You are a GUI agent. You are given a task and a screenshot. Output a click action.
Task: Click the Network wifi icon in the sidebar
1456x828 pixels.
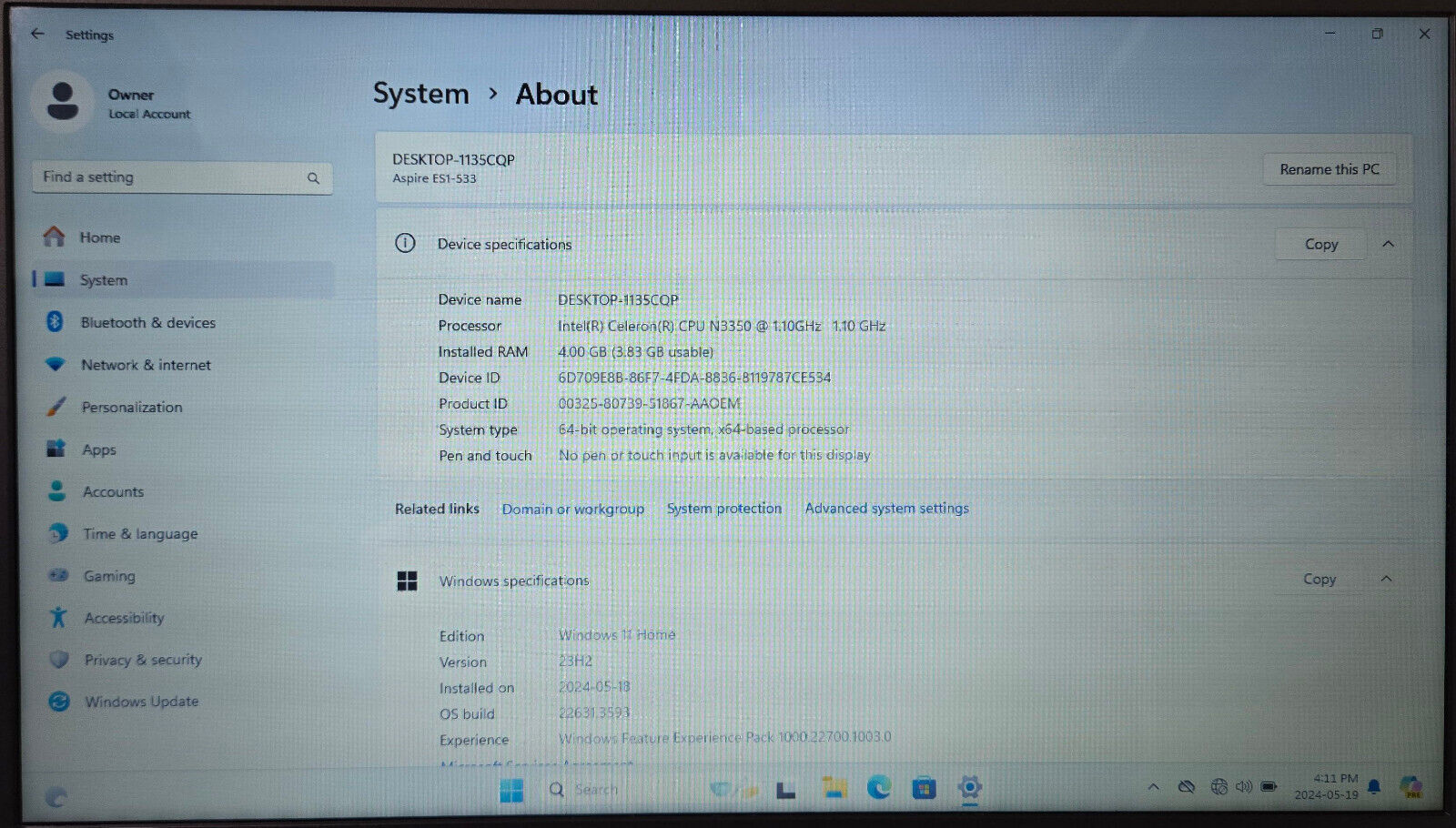(56, 364)
